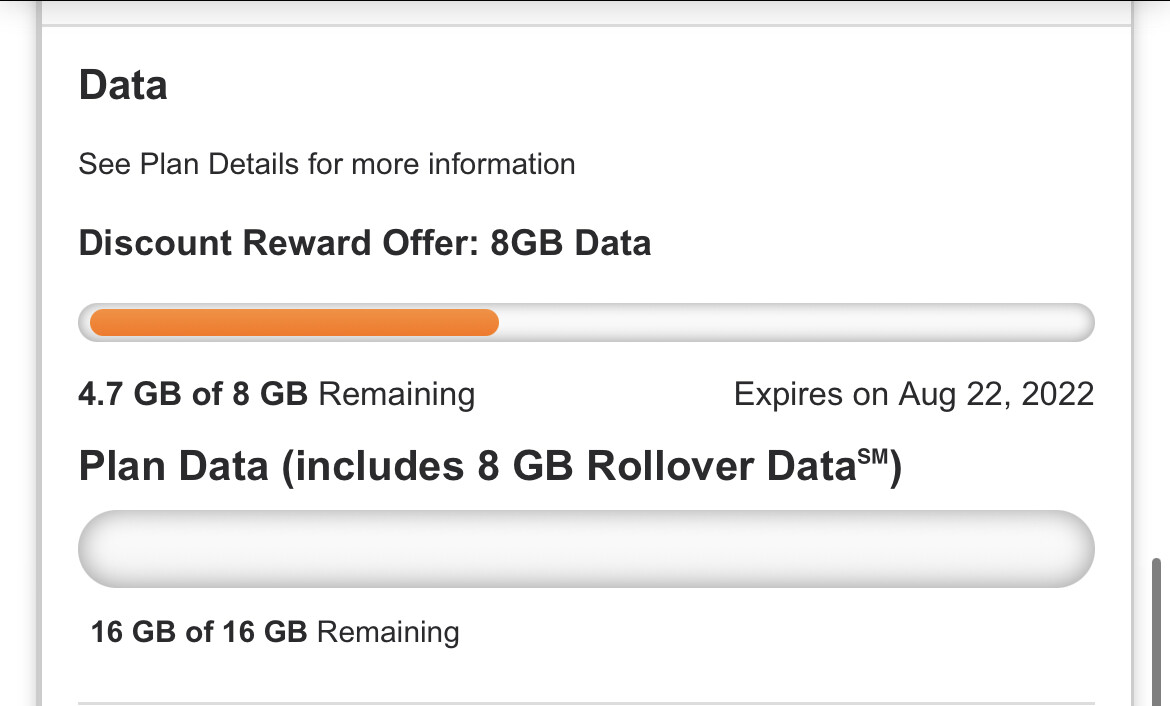Click the "Plan Data" heading words
The width and height of the screenshot is (1170, 706).
(x=174, y=467)
